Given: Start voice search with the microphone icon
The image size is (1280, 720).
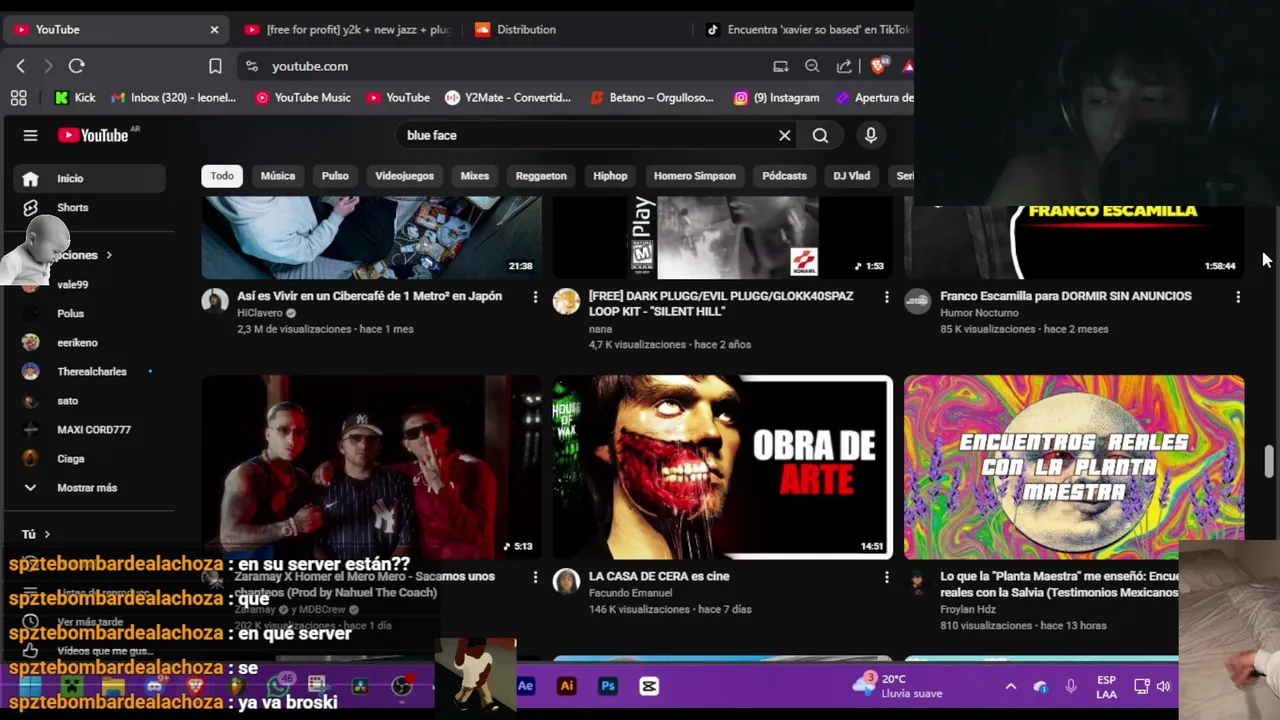Looking at the screenshot, I should (871, 135).
